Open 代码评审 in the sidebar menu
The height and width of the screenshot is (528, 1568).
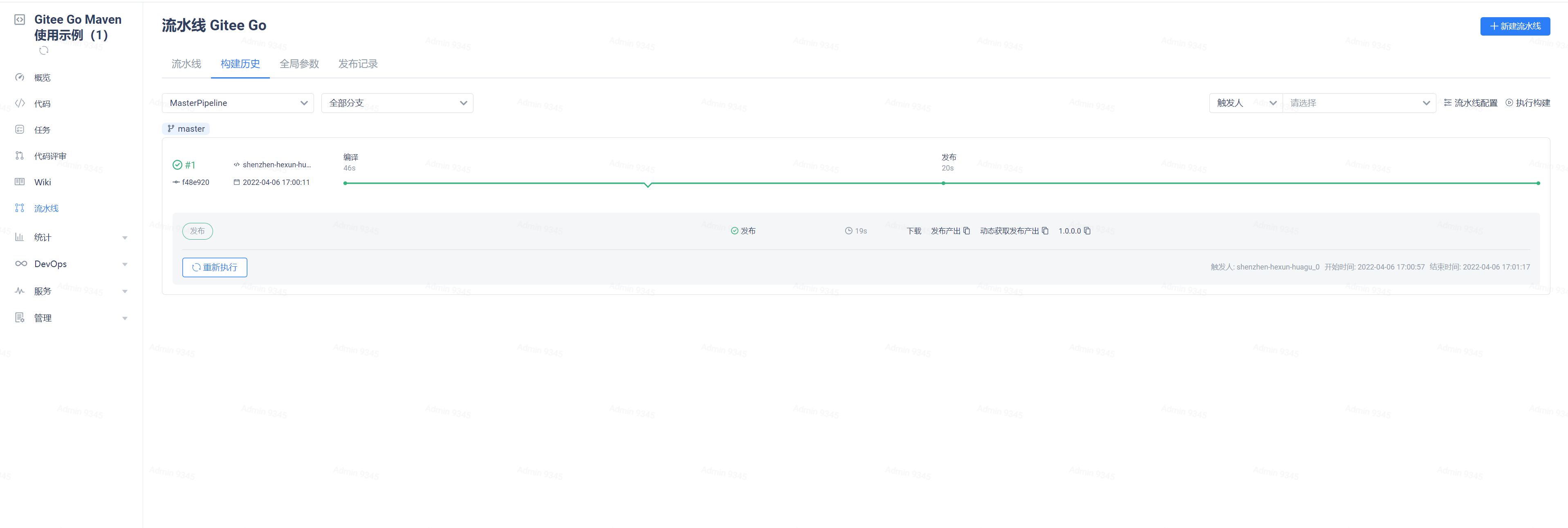(x=51, y=156)
